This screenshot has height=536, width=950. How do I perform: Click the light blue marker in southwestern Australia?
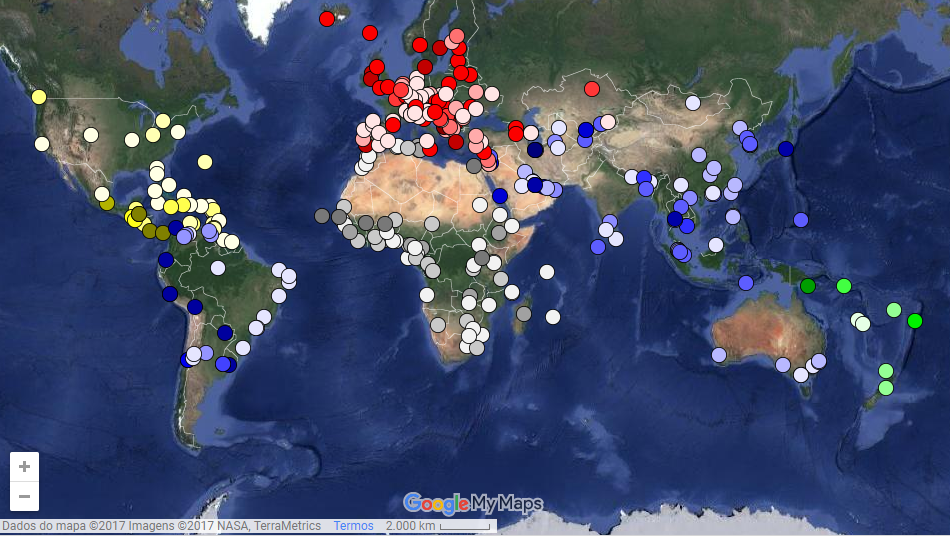click(x=719, y=355)
